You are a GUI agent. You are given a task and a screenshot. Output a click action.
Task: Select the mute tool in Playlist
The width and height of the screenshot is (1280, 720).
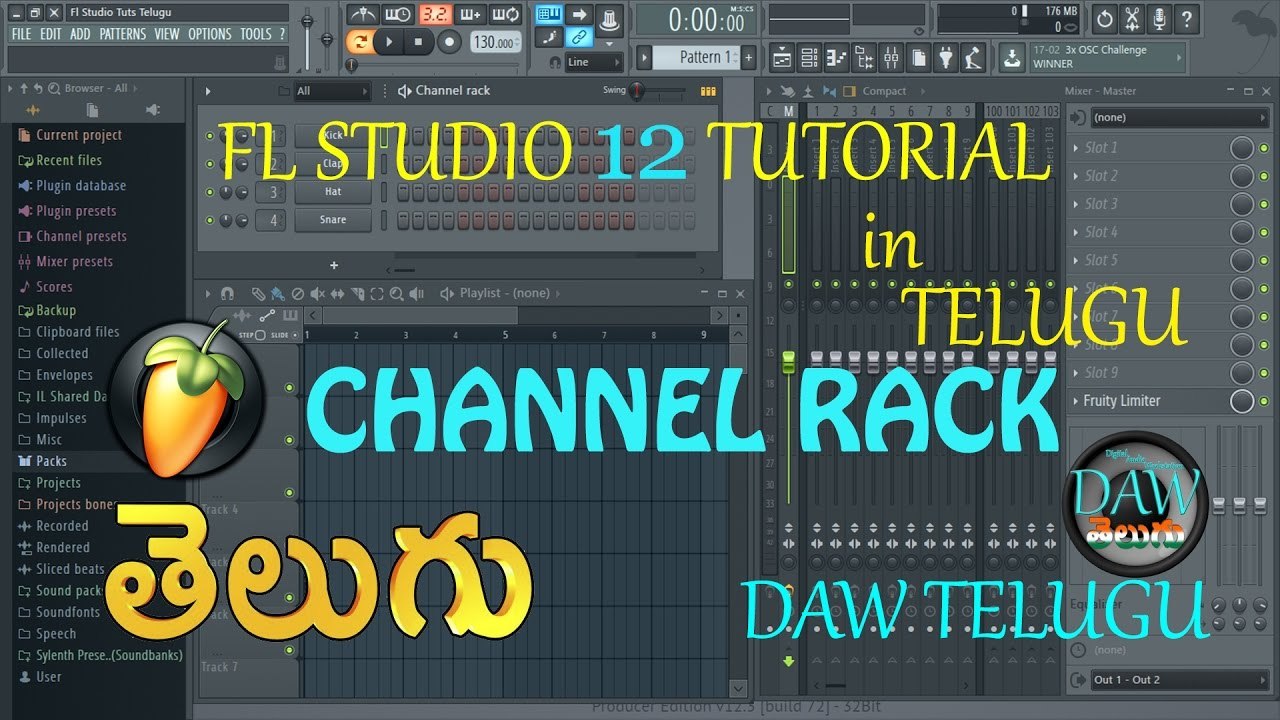(317, 294)
